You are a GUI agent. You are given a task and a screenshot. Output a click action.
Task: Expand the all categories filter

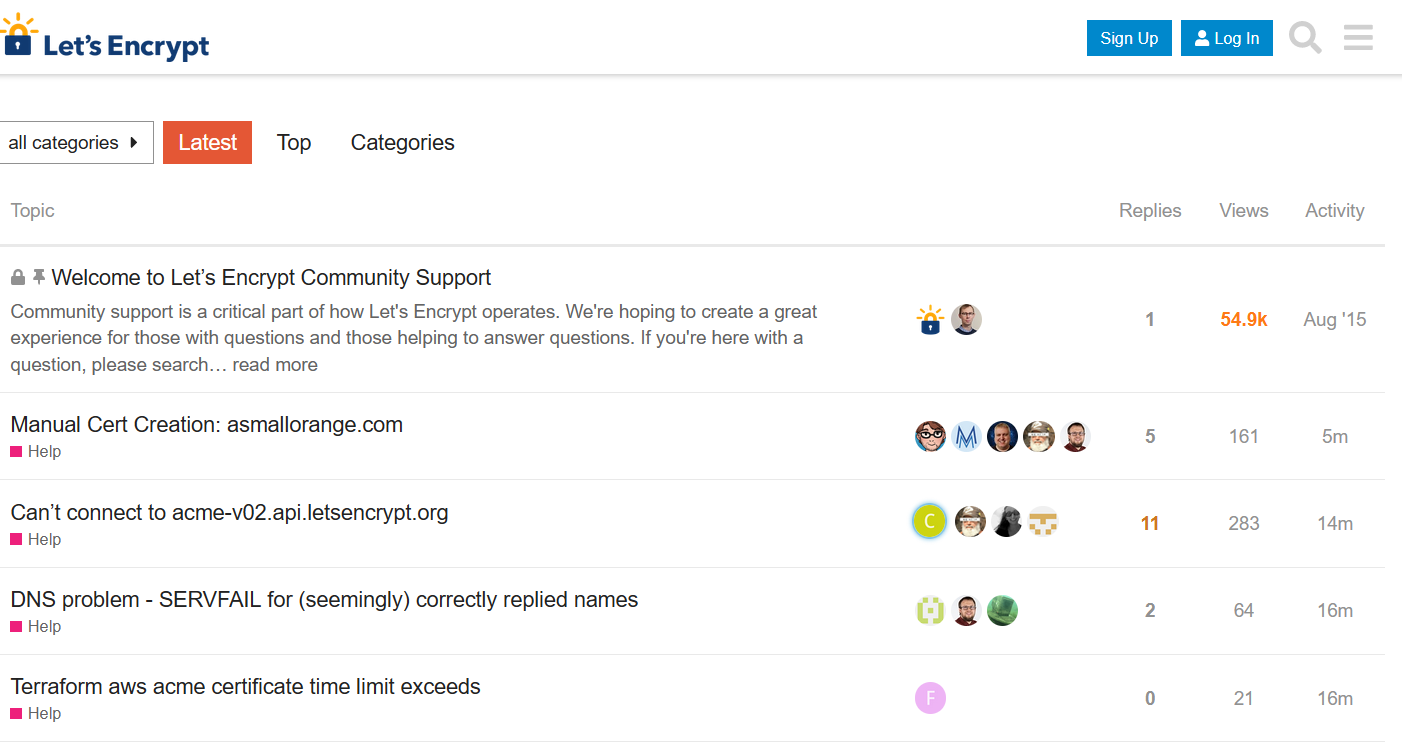pyautogui.click(x=63, y=142)
